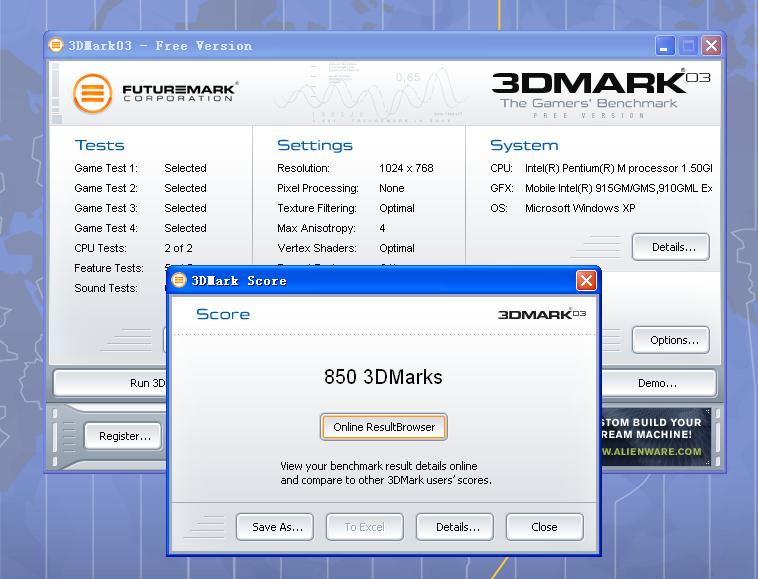
Task: Open System Details... in main window
Action: (670, 247)
